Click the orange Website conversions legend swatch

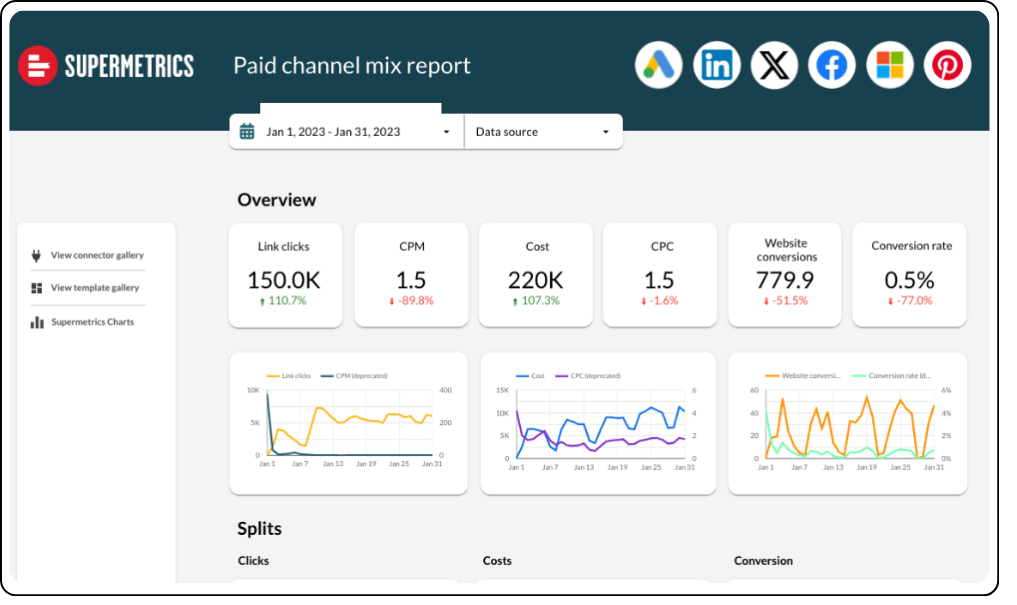(x=772, y=376)
